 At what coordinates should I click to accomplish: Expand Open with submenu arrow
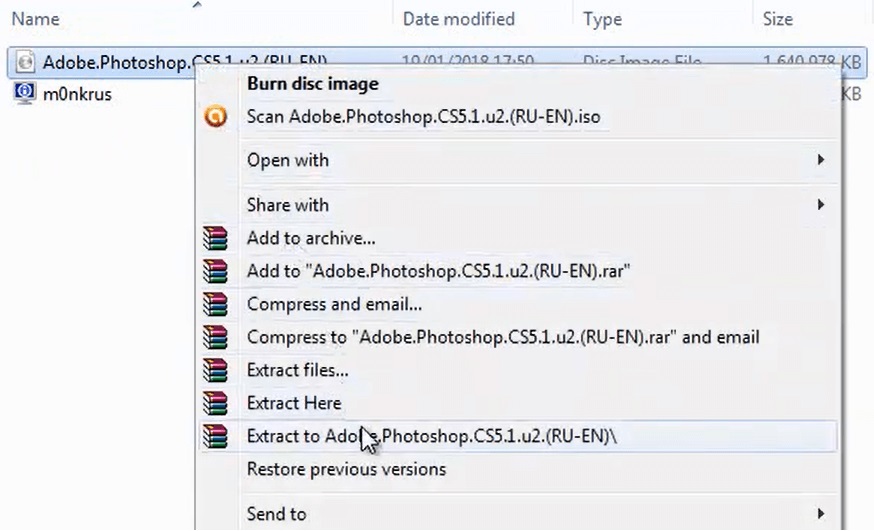[820, 160]
